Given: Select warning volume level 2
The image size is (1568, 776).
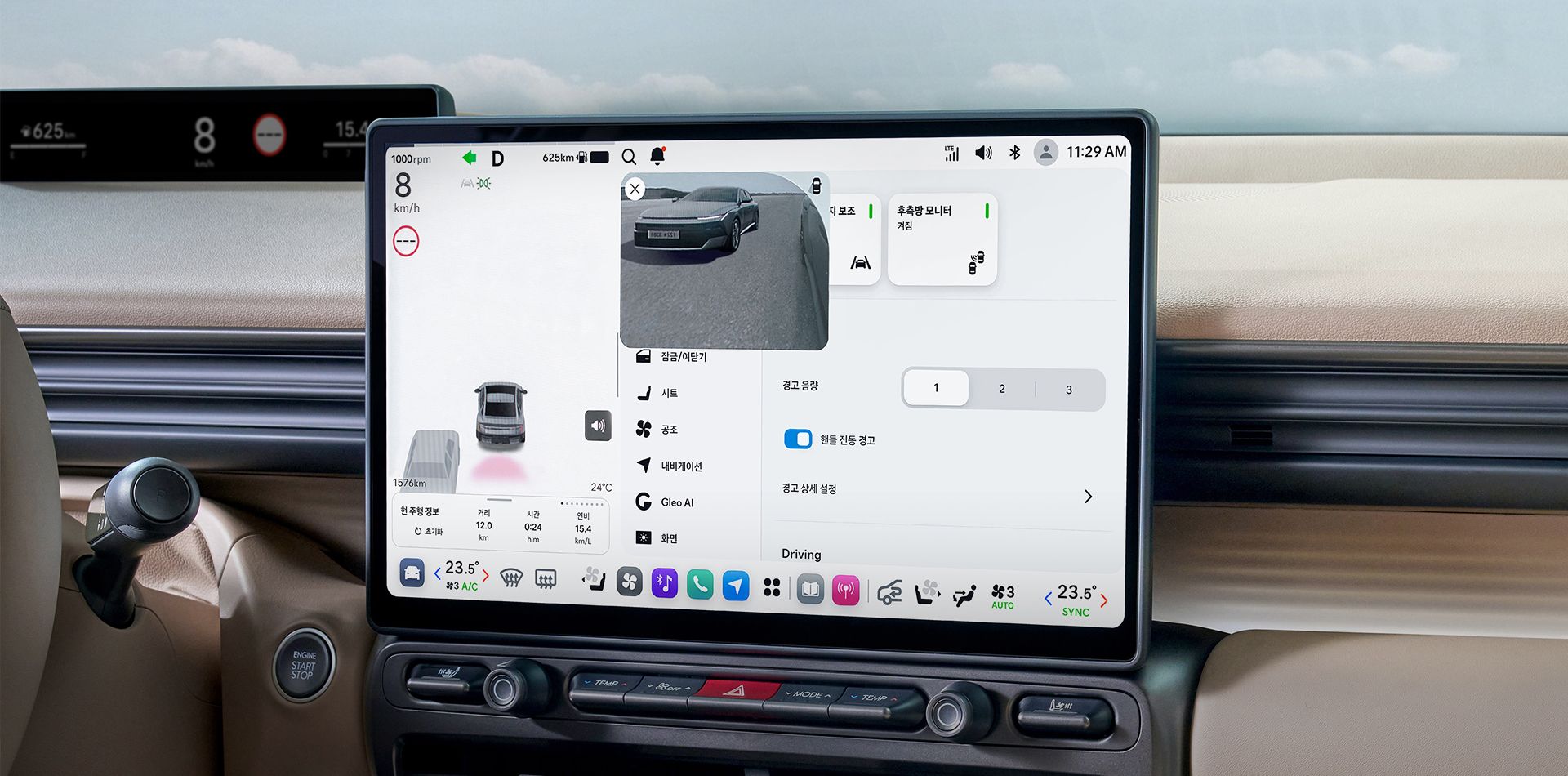Looking at the screenshot, I should [1002, 389].
